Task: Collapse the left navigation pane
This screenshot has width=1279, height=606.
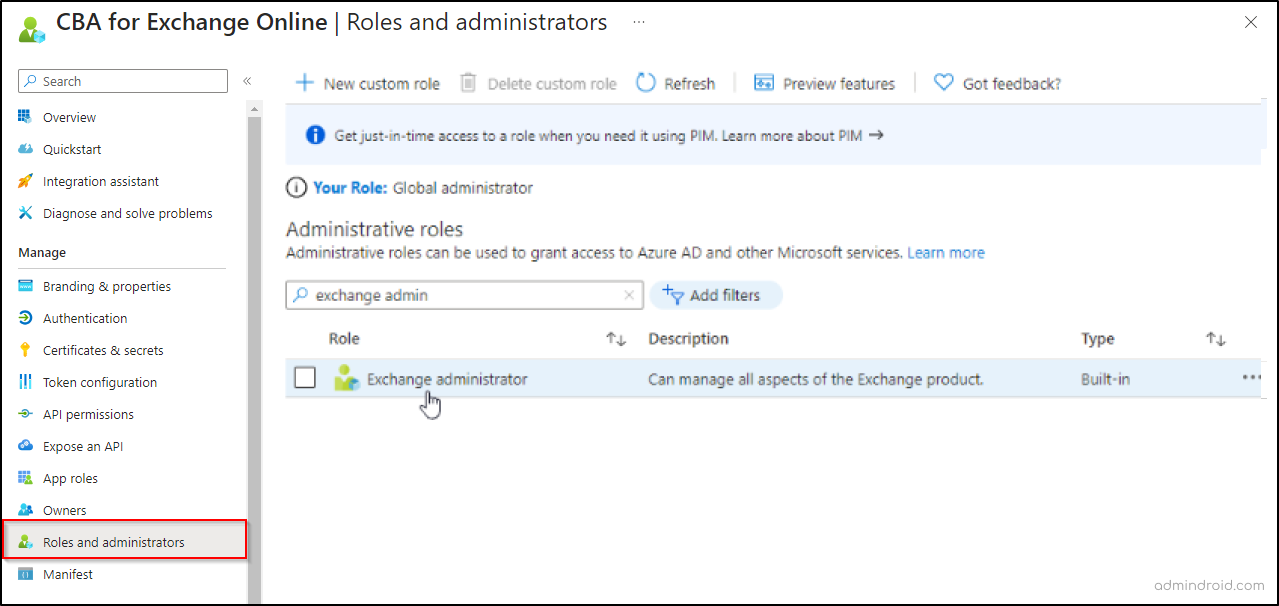Action: [x=247, y=82]
